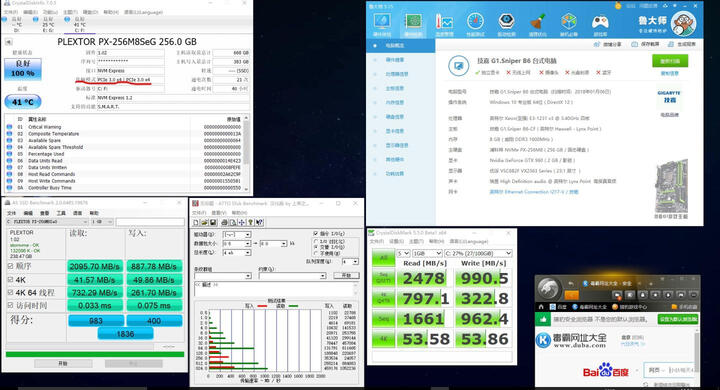Open the 帮助 menu in AS SSD Benchmark
This screenshot has width=720, height=390.
tap(94, 213)
